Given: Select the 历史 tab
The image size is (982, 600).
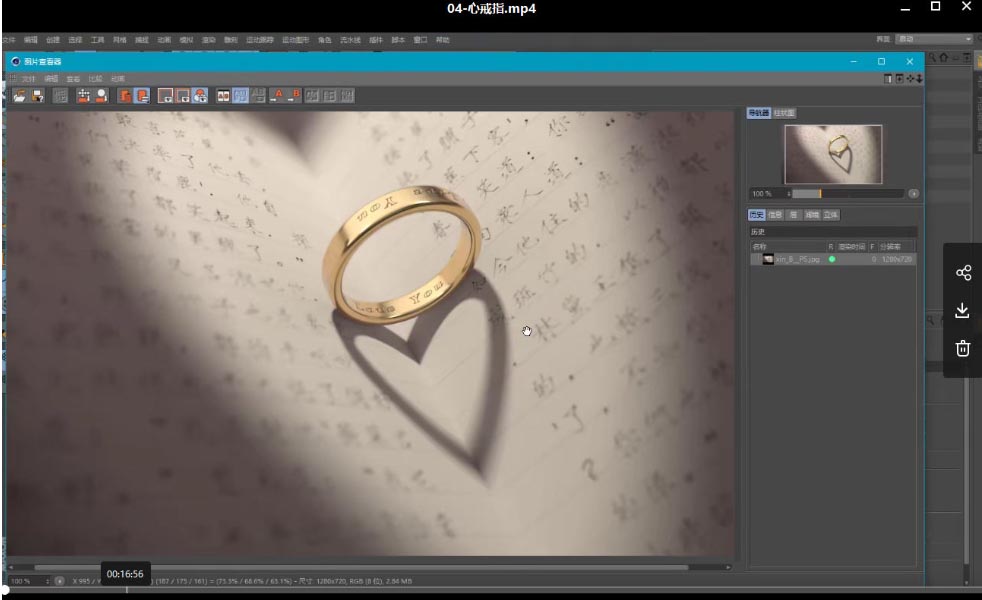Looking at the screenshot, I should (757, 215).
